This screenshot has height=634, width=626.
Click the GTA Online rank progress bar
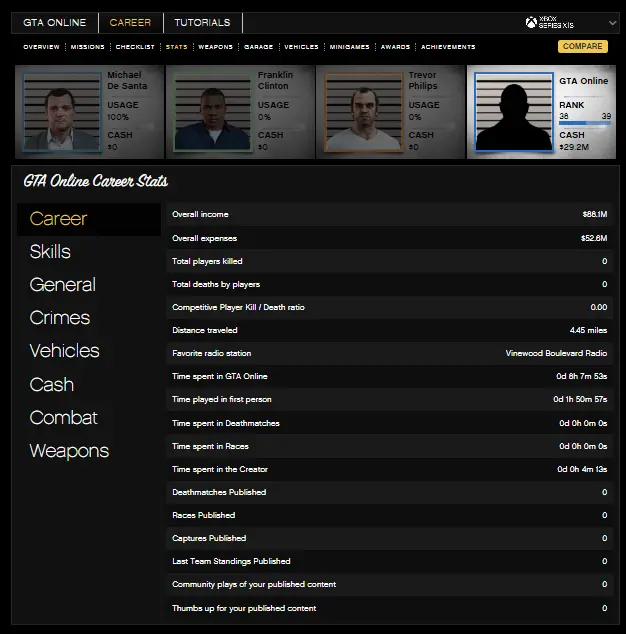point(585,123)
